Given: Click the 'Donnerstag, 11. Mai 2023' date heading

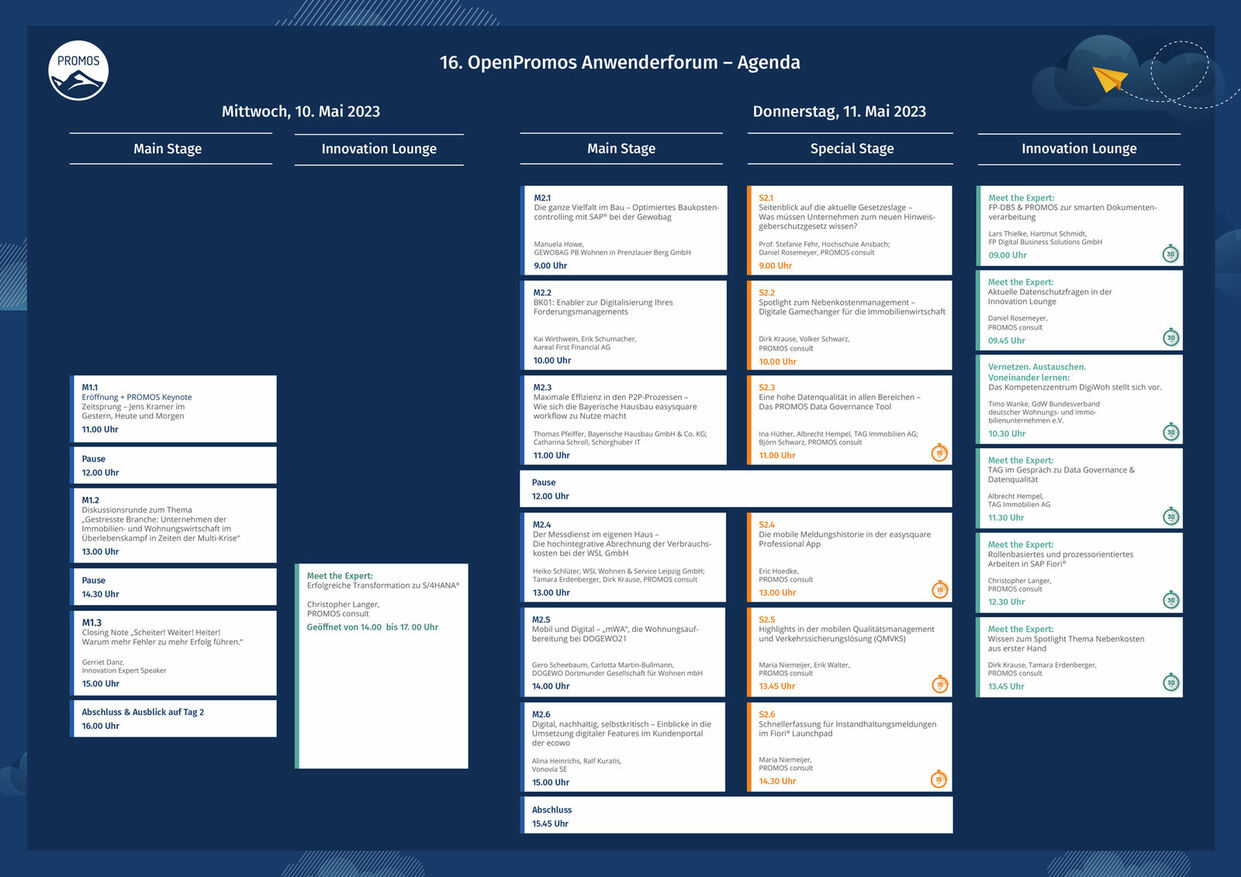Looking at the screenshot, I should click(839, 112).
